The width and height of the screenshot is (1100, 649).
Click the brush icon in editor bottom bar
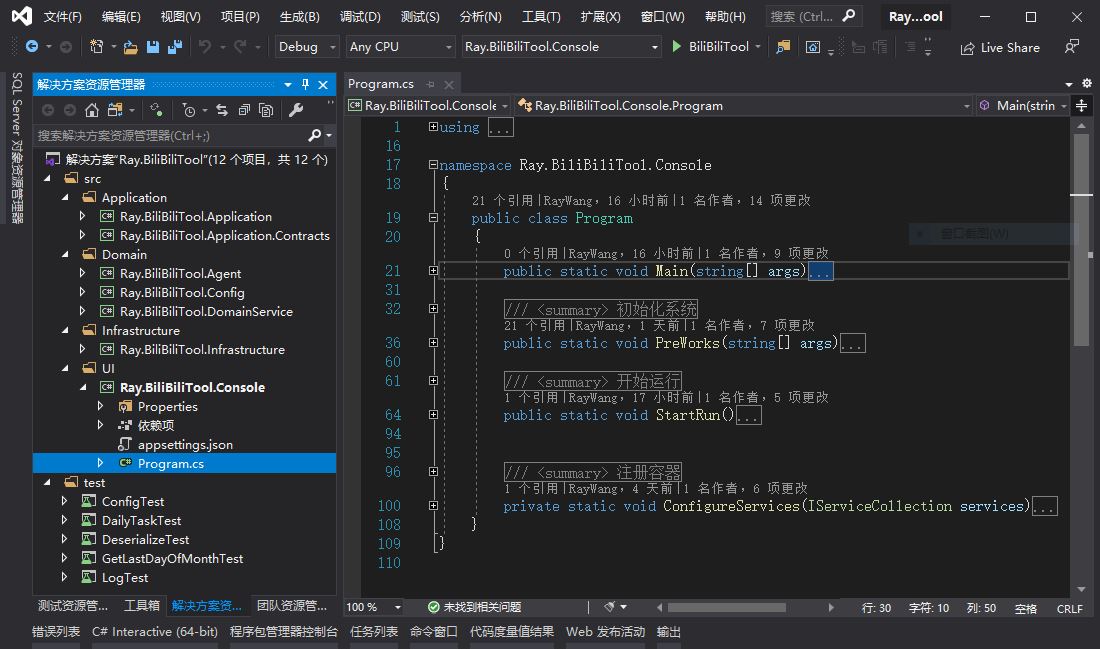pos(609,607)
